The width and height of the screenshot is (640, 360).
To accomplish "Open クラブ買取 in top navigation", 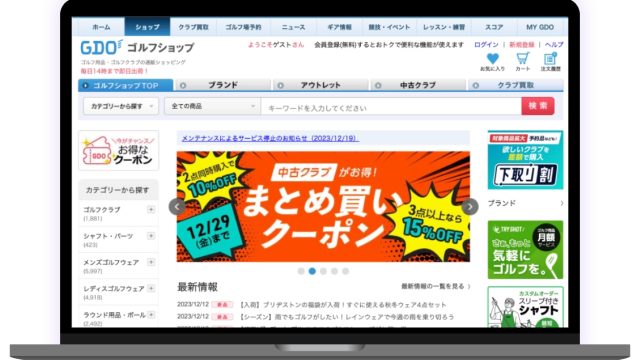I will coord(193,27).
